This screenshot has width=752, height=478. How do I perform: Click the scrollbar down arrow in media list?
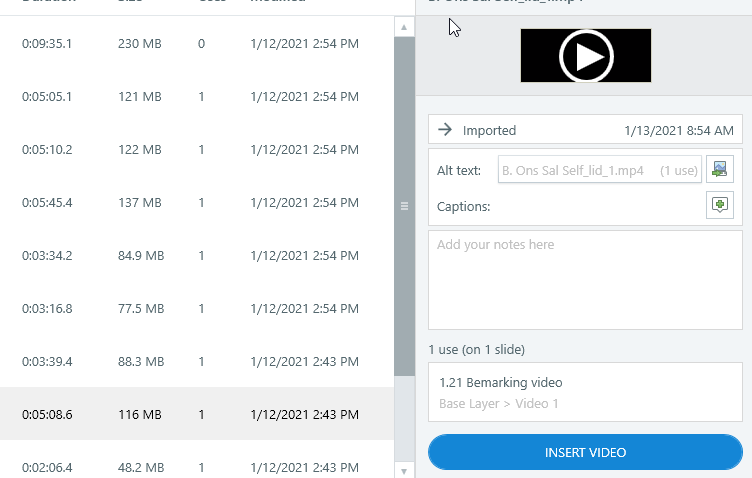[x=404, y=471]
